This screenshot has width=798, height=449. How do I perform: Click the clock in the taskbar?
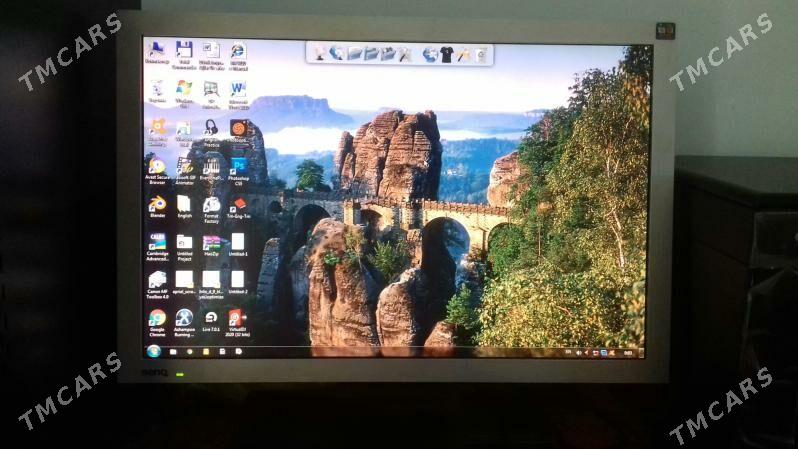point(630,352)
